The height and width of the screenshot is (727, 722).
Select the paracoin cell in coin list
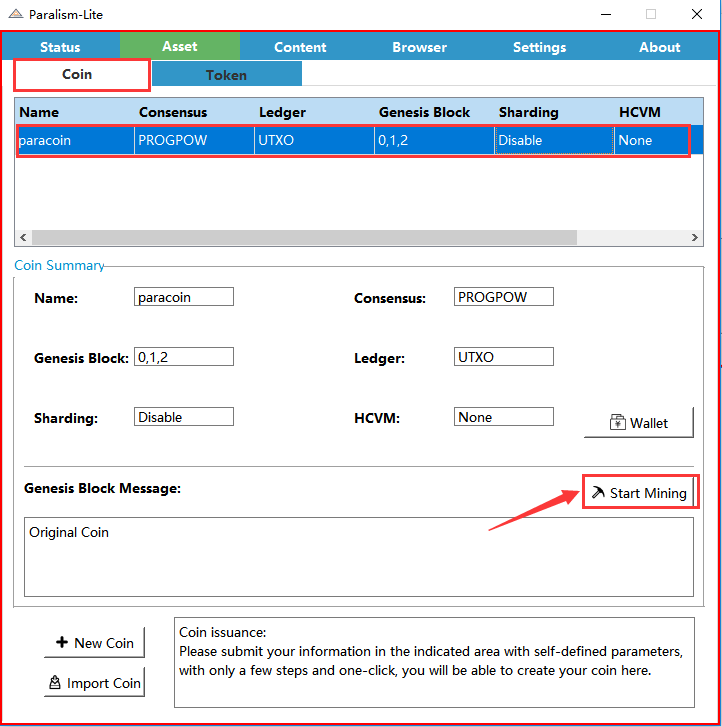[75, 140]
